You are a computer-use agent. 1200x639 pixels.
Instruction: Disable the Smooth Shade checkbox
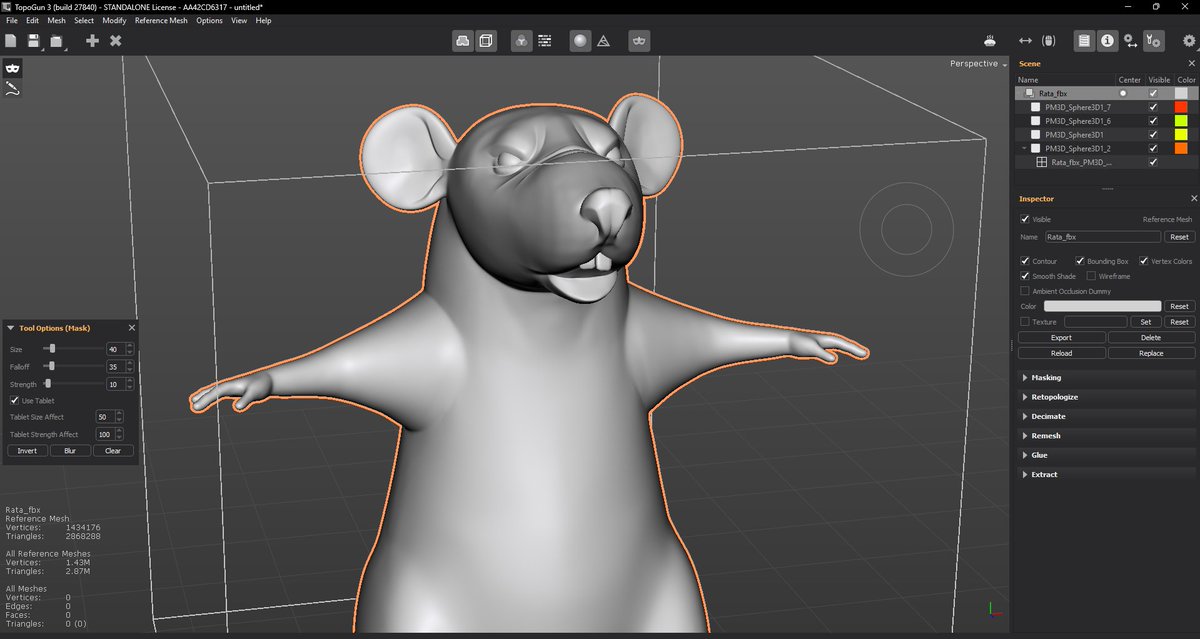pyautogui.click(x=1024, y=276)
